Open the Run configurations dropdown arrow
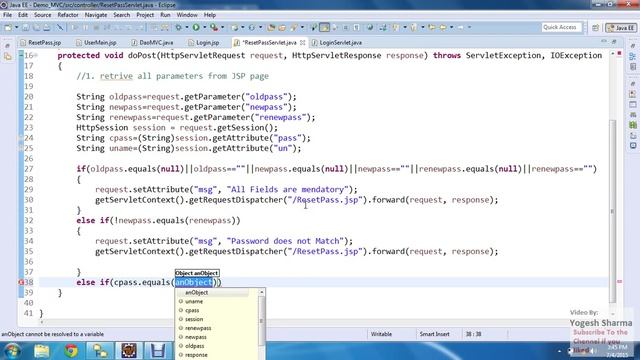Viewport: 640px width, 360px height. (x=204, y=27)
